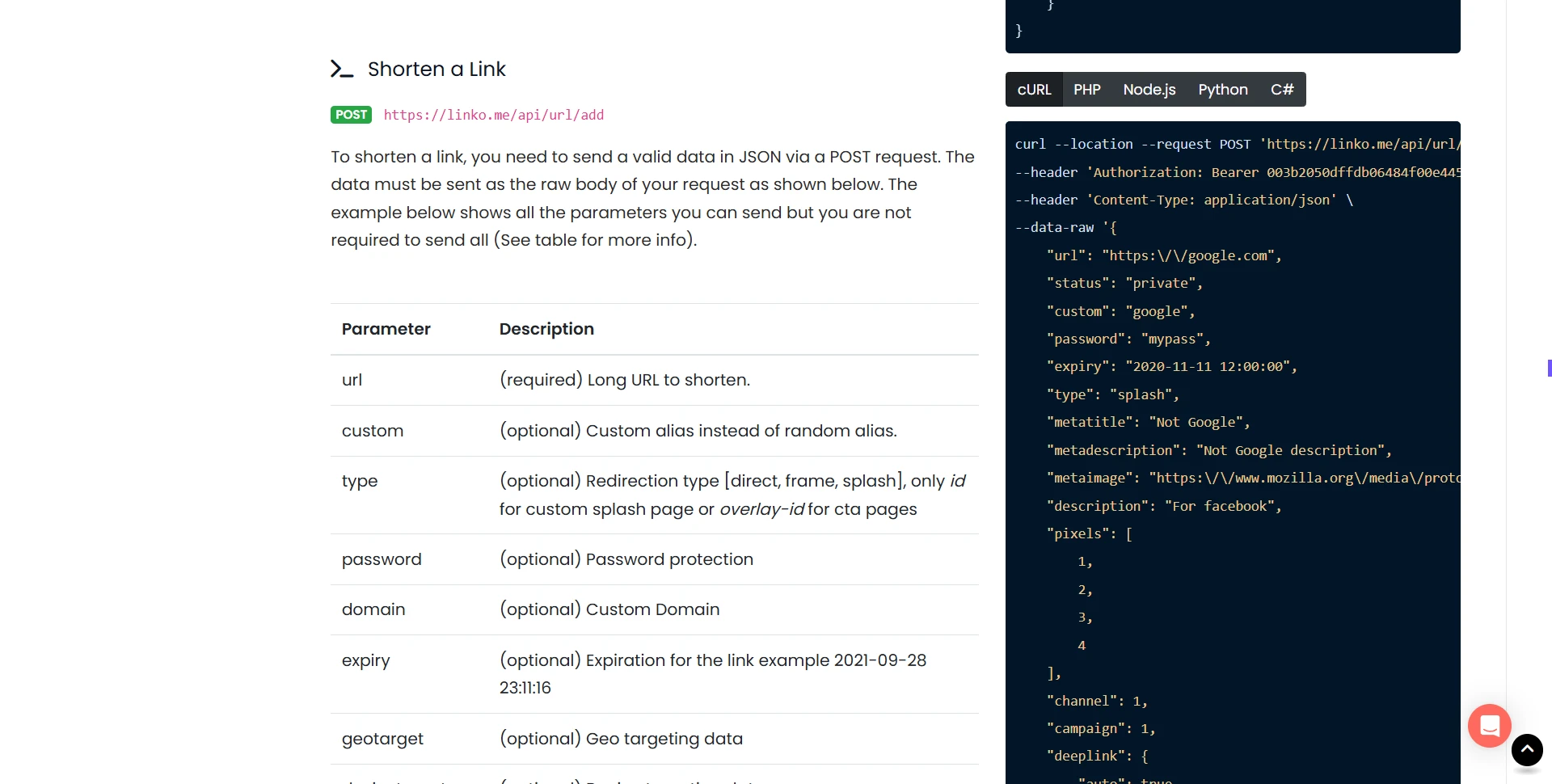Click the blue scrollbar indicator on the right edge
Viewport: 1552px width, 784px height.
coord(1550,368)
